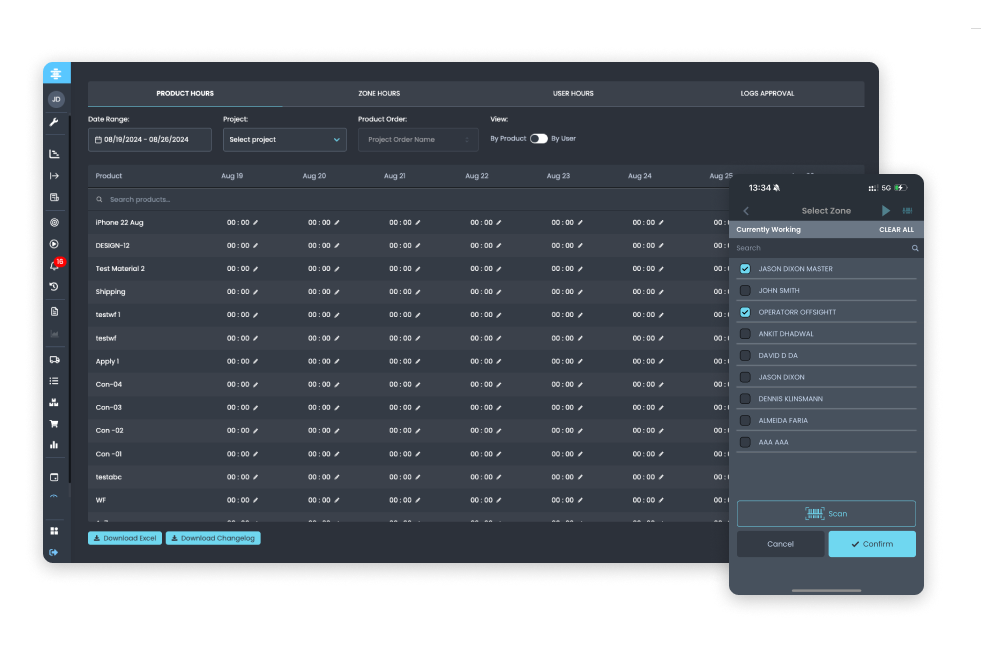This screenshot has width=981, height=652.
Task: Click the arrow-to-right import icon in sidebar
Action: (54, 176)
